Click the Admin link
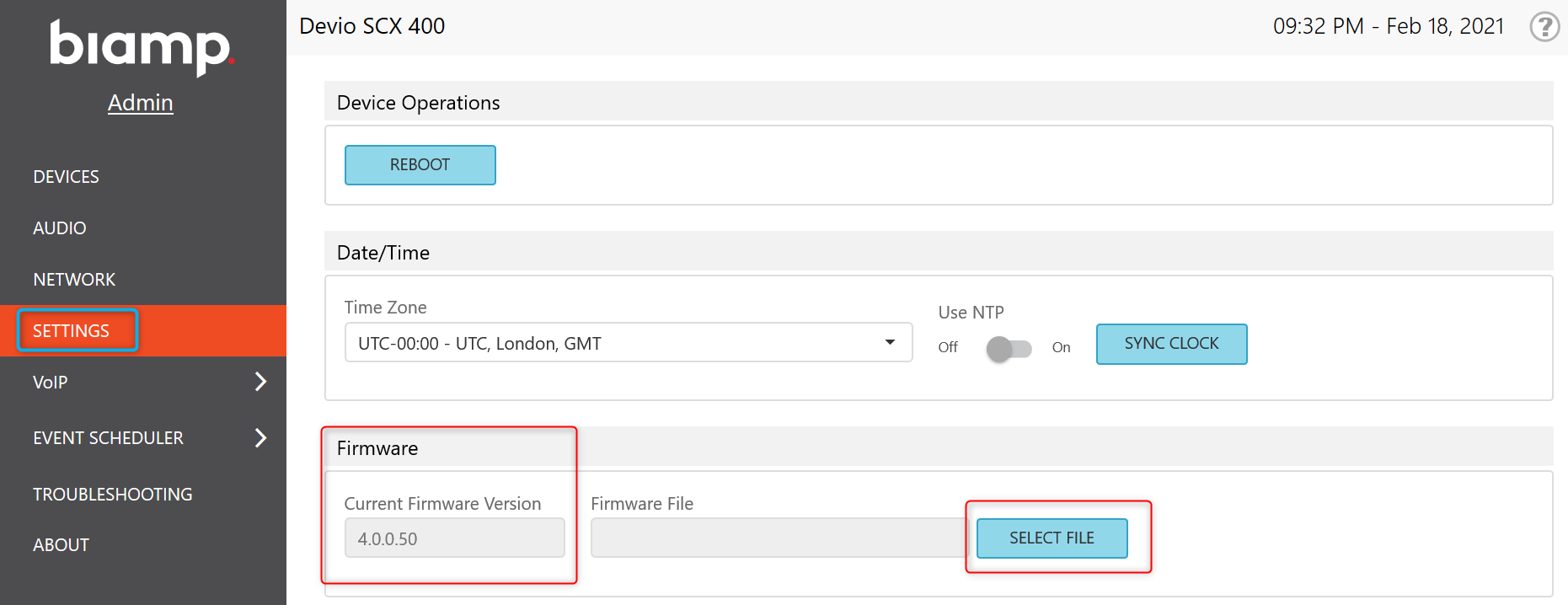1568x605 pixels. [x=141, y=103]
